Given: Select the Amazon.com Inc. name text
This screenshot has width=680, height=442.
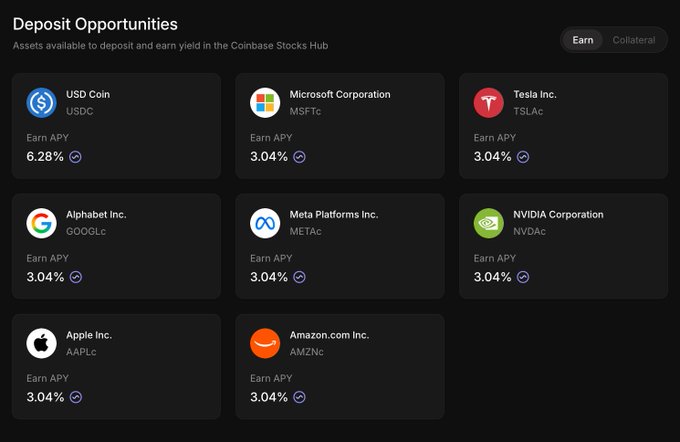Looking at the screenshot, I should pyautogui.click(x=329, y=335).
